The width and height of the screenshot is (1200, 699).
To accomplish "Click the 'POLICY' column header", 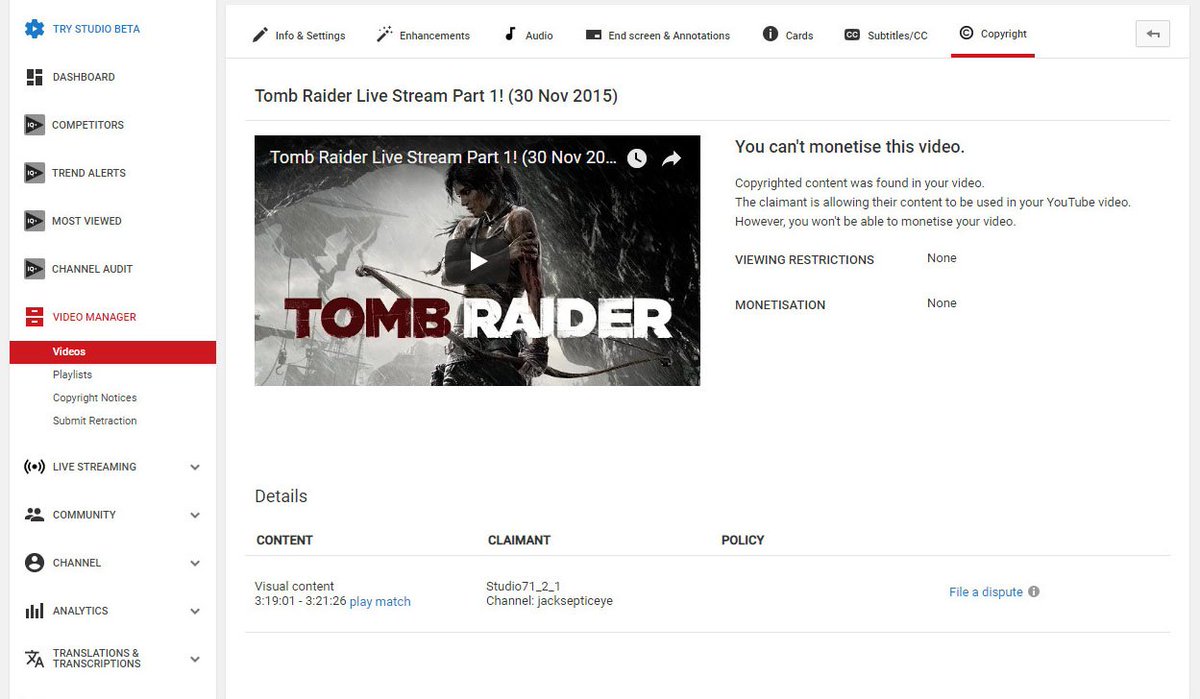I will (743, 540).
